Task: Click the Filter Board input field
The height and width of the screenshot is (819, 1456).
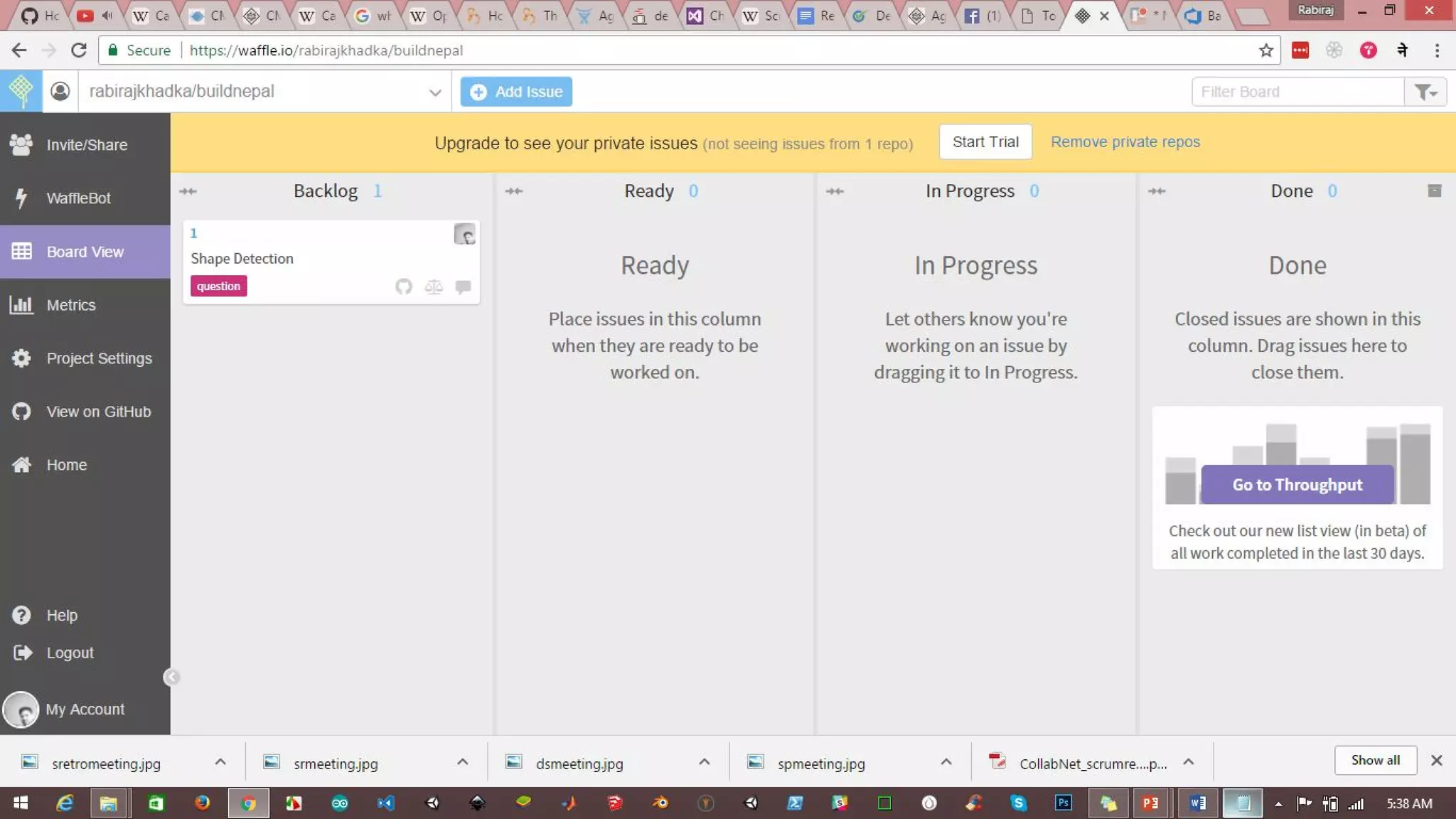Action: point(1297,92)
